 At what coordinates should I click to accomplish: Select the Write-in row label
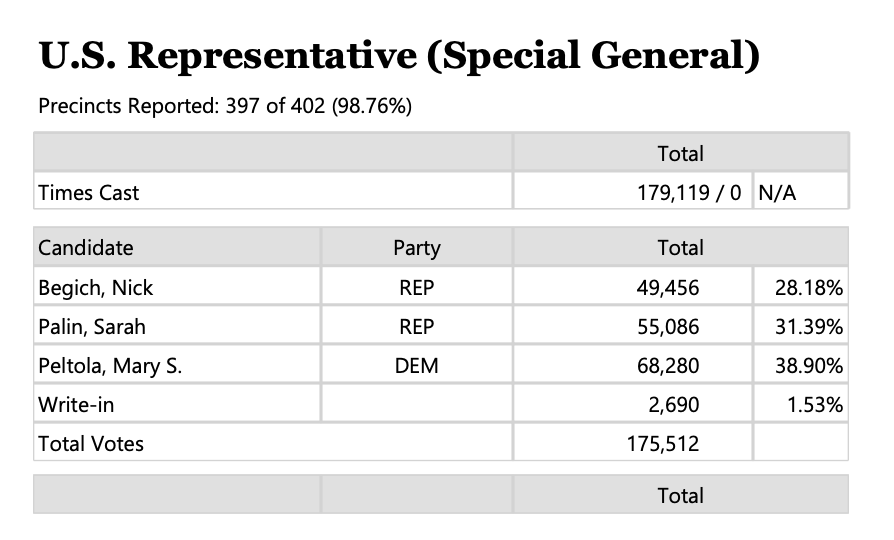tap(74, 405)
